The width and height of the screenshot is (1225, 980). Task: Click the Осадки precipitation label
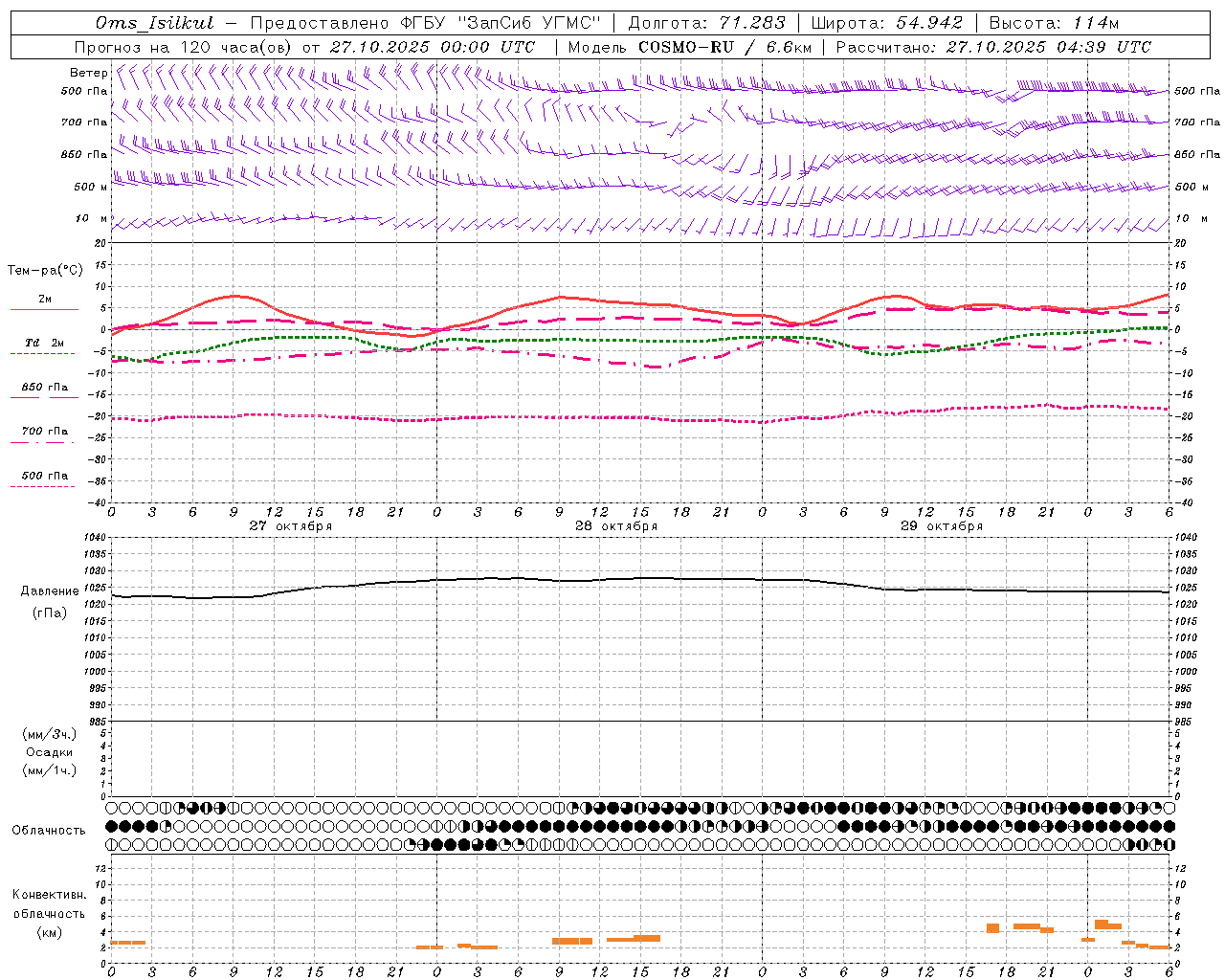pyautogui.click(x=50, y=752)
